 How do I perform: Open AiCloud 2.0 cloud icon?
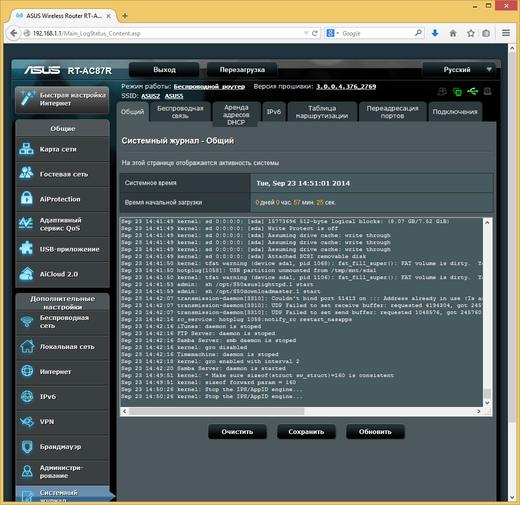click(26, 274)
